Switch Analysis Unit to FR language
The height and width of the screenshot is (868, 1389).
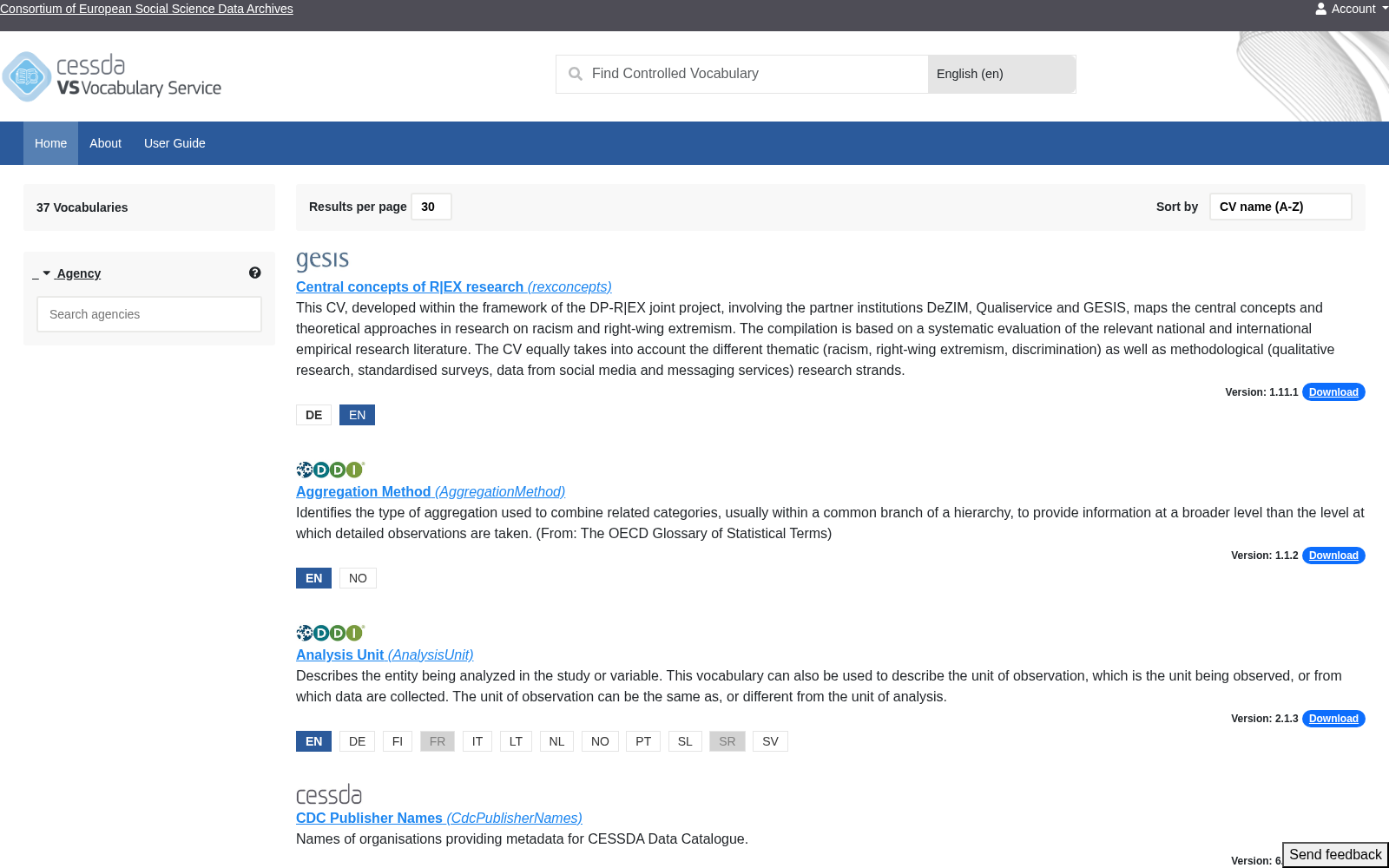coord(438,741)
